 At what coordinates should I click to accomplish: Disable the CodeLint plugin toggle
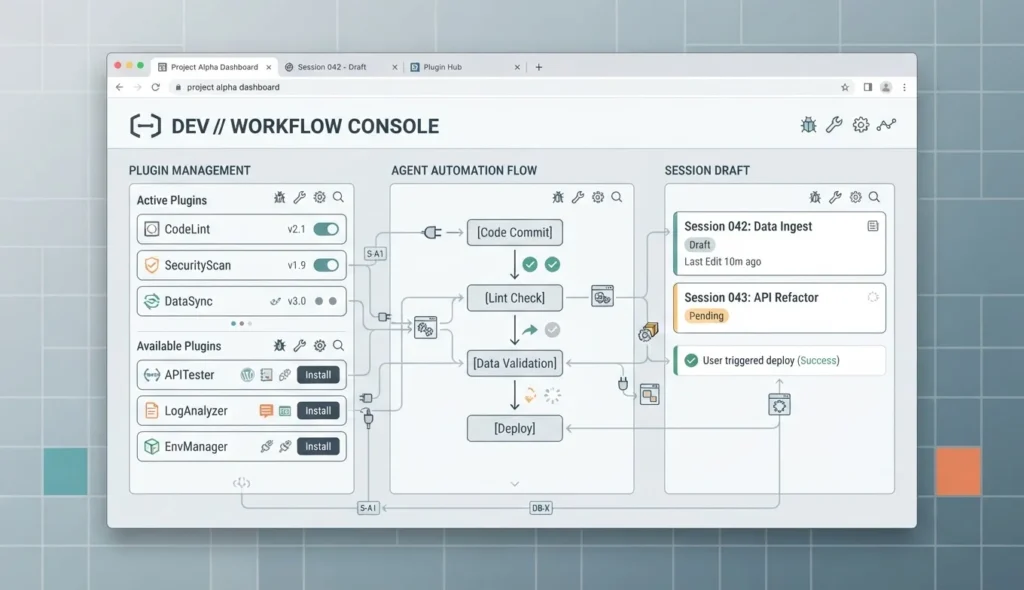pyautogui.click(x=326, y=229)
